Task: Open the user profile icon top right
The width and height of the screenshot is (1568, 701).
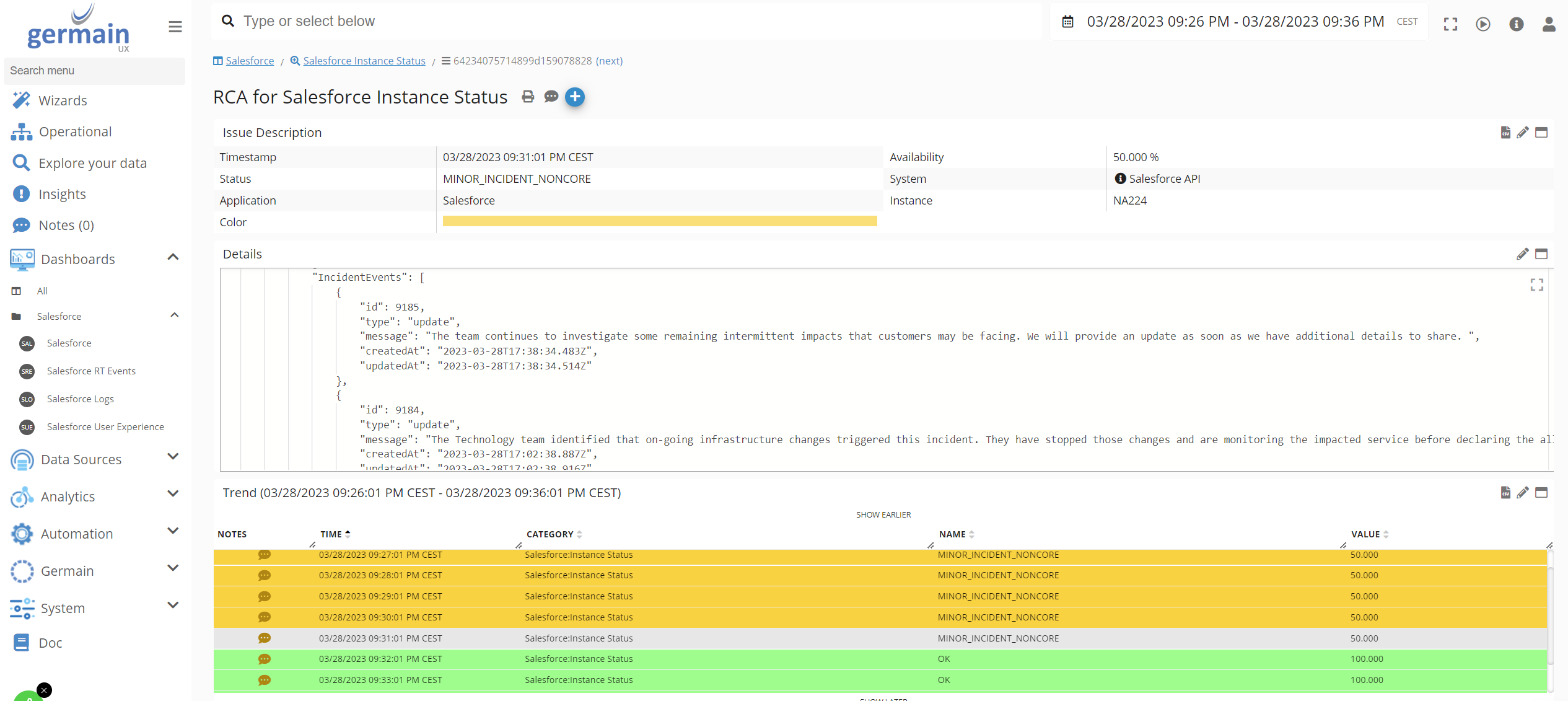Action: coord(1548,24)
